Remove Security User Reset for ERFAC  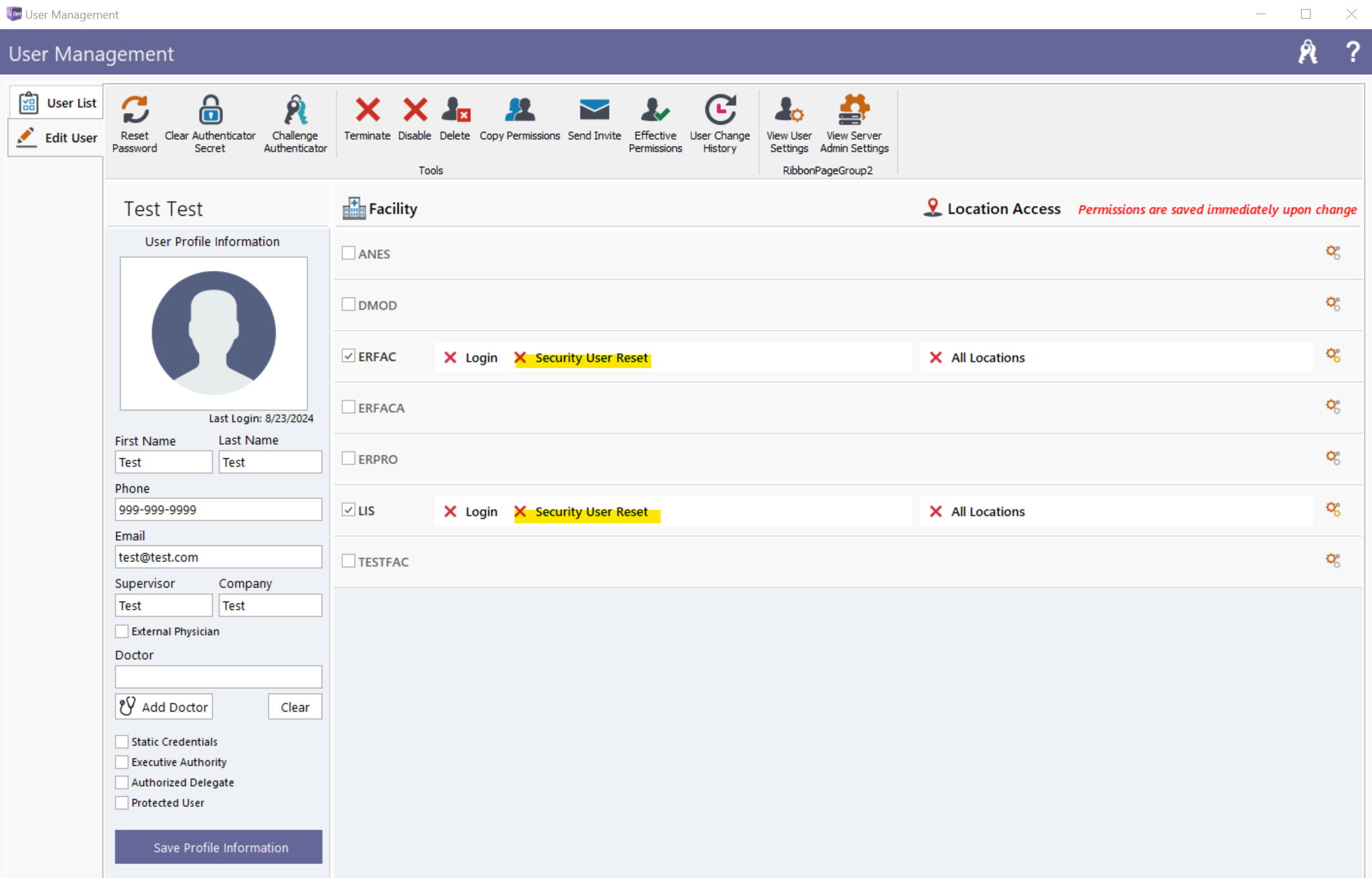coord(520,358)
